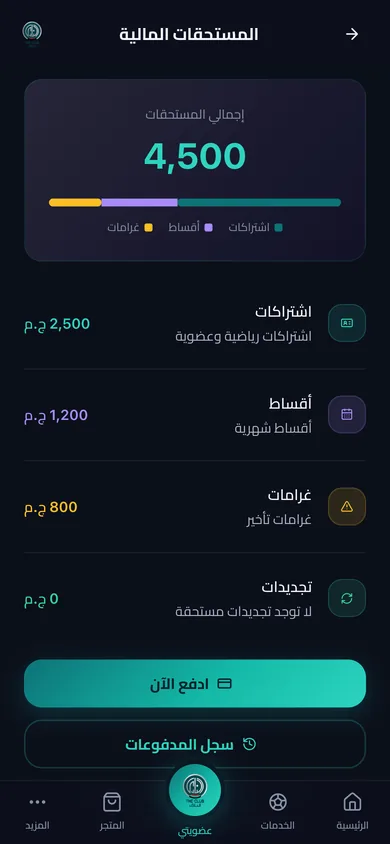Tap the أقساط calendar icon
The height and width of the screenshot is (844, 390).
pos(347,414)
